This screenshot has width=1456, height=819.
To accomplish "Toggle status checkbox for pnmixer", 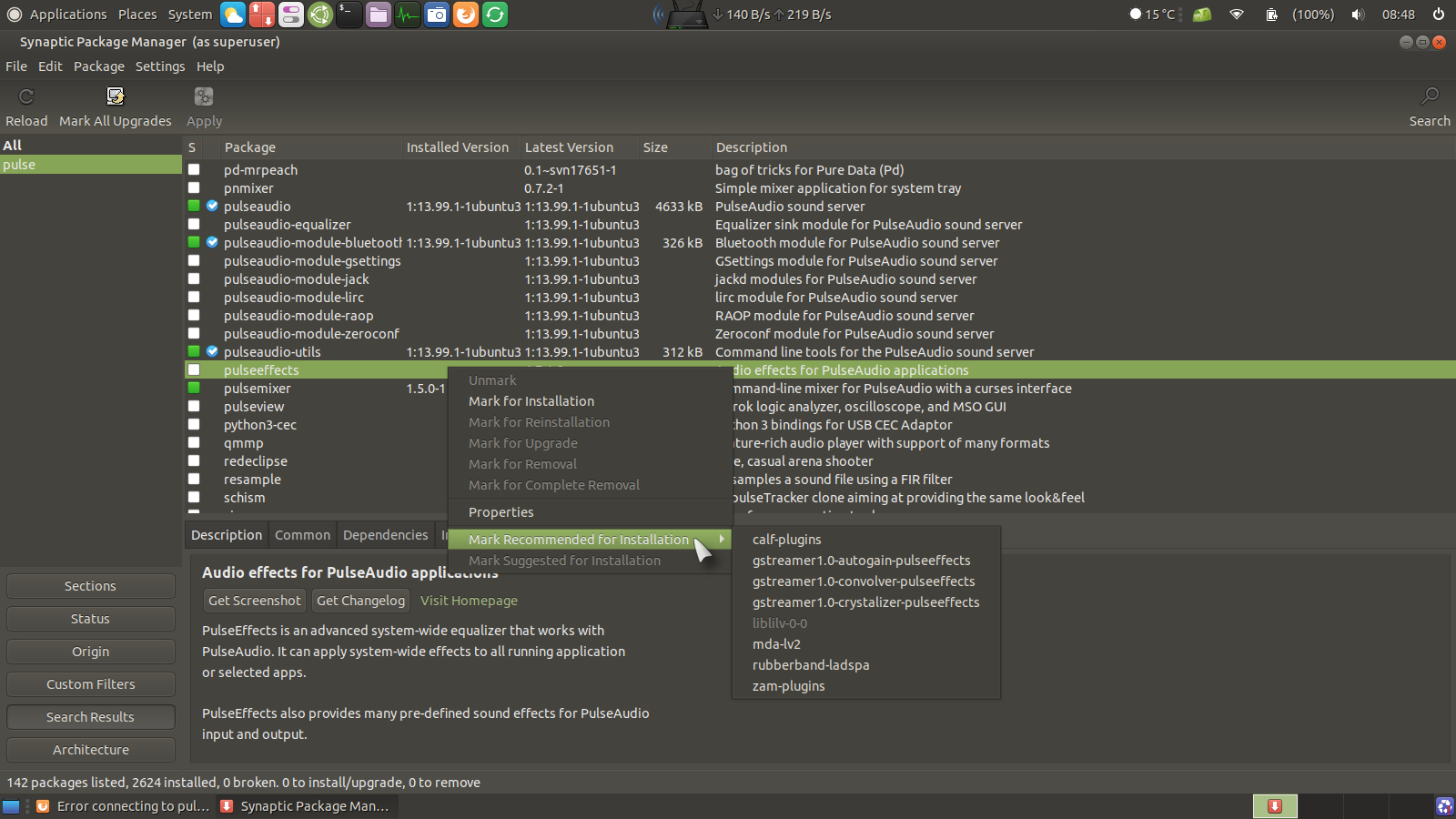I will pos(194,187).
